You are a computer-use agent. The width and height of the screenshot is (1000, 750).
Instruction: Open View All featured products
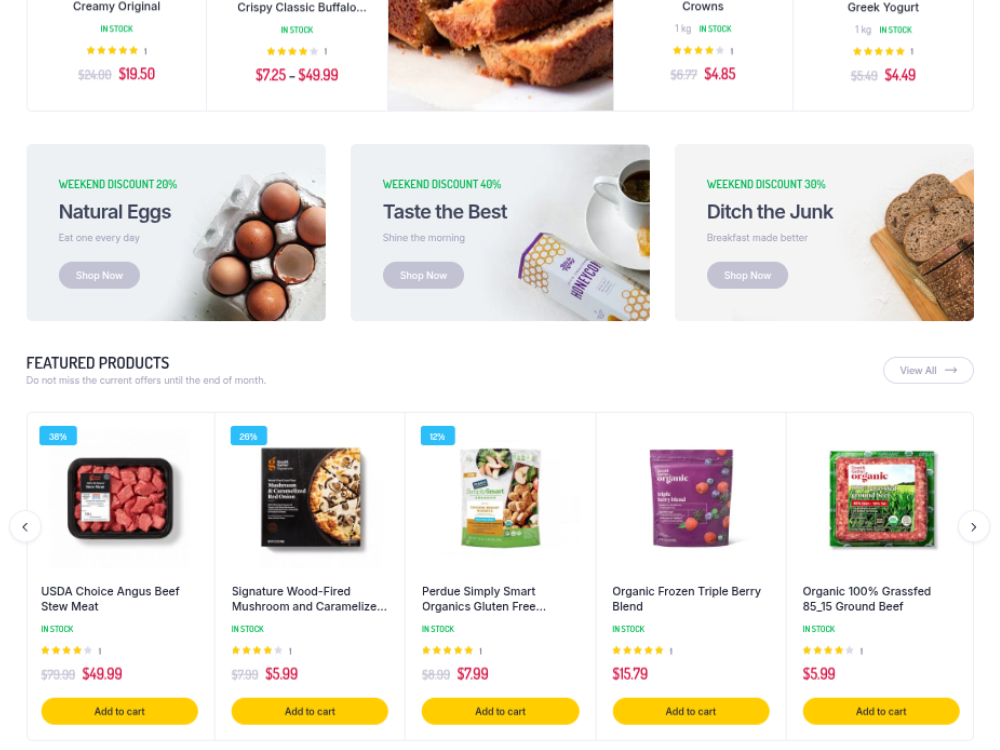pyautogui.click(x=928, y=371)
